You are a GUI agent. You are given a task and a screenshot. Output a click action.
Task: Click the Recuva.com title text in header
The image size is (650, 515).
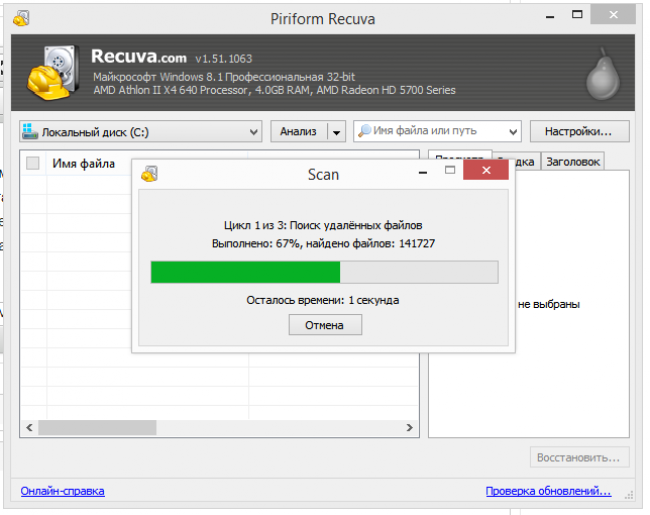click(139, 56)
